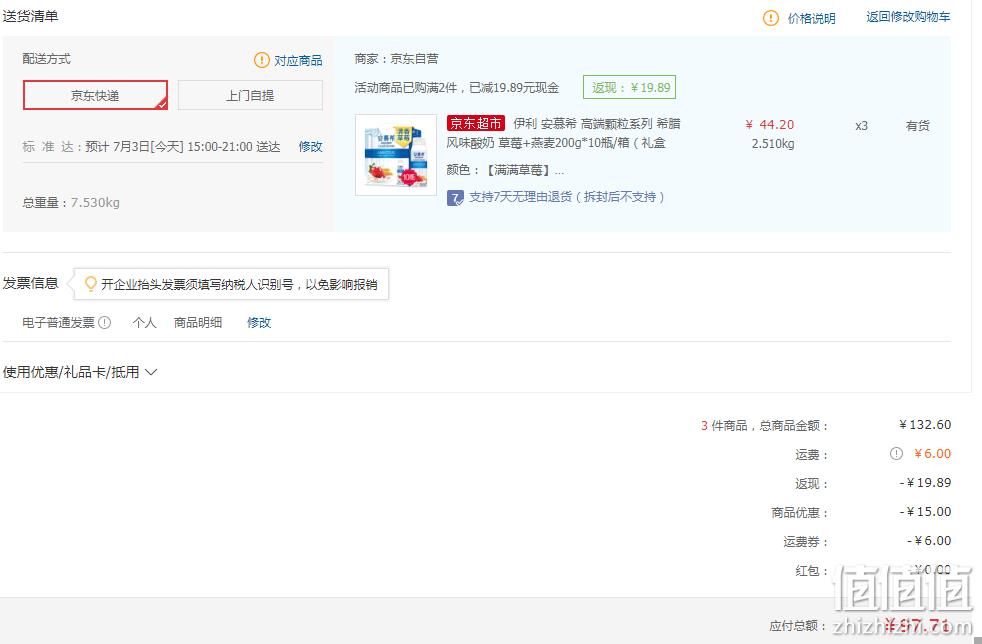The image size is (982, 644).
Task: Click the price explanation warning icon
Action: tap(770, 18)
